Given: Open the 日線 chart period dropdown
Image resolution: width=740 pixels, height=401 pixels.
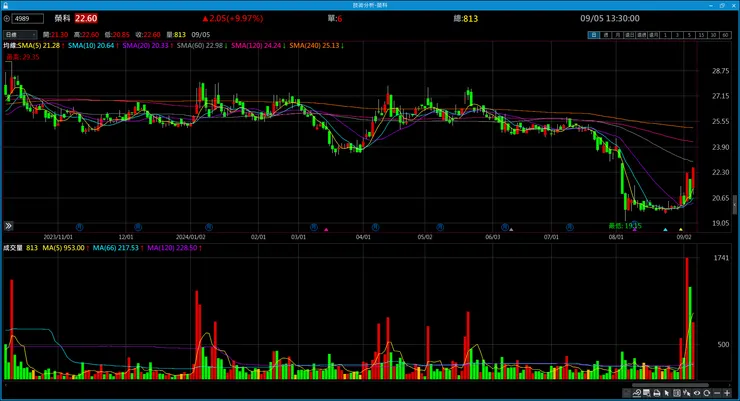Looking at the screenshot, I should pyautogui.click(x=20, y=35).
